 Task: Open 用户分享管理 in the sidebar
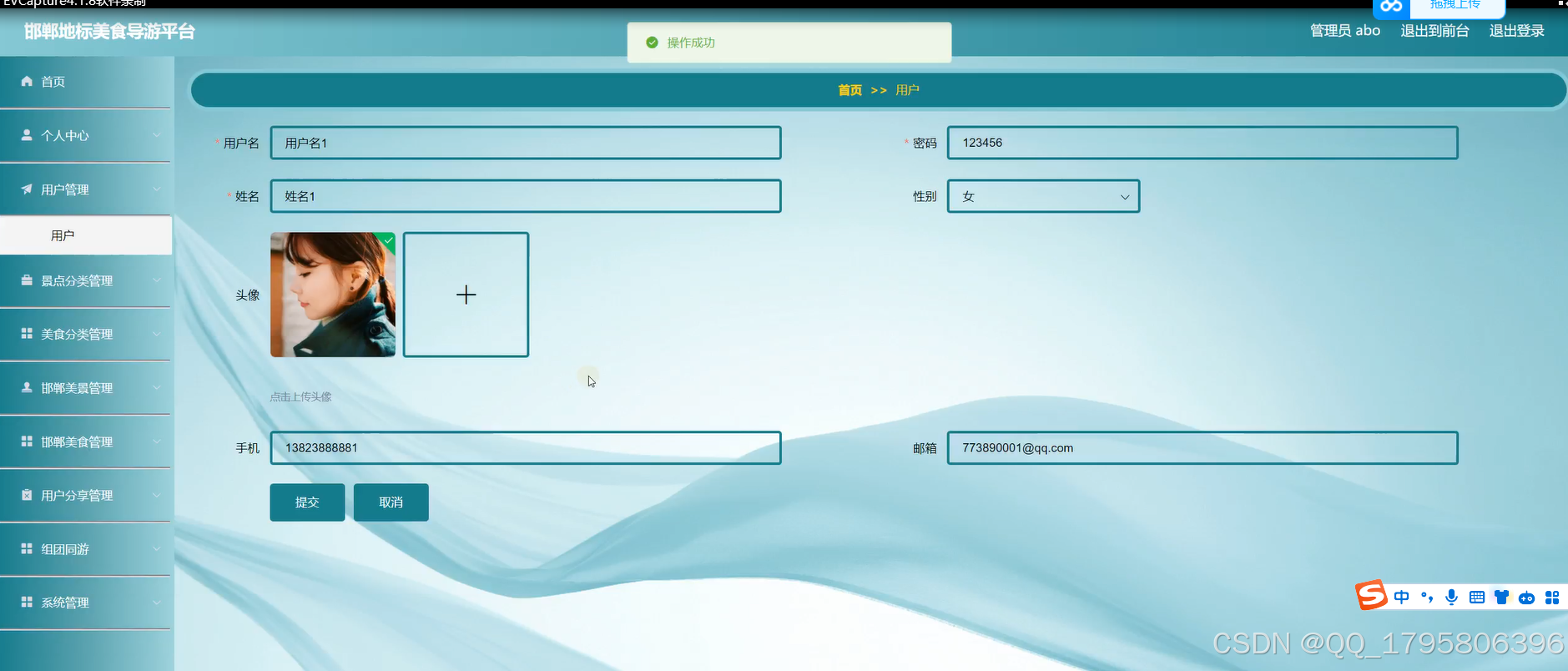86,495
